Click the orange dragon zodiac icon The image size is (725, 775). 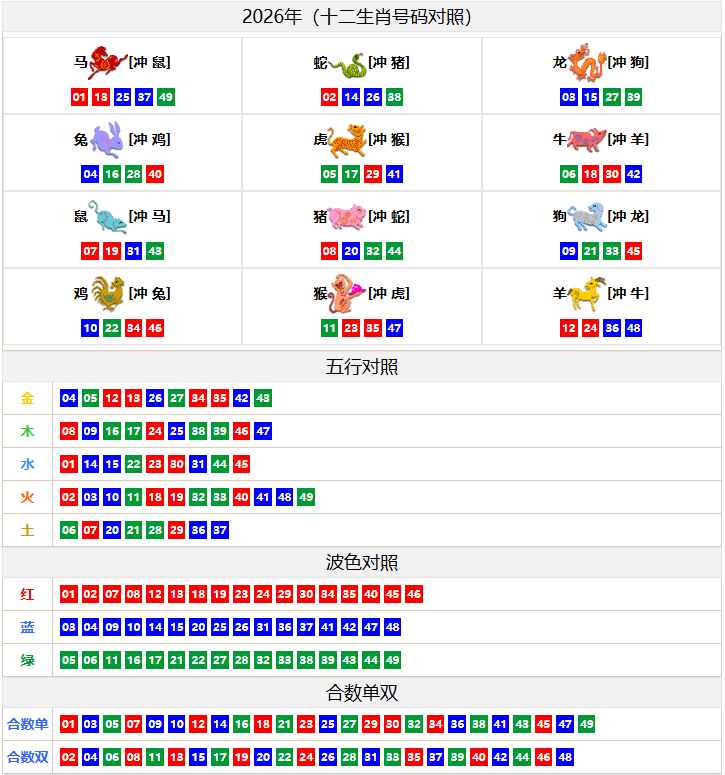coord(586,62)
